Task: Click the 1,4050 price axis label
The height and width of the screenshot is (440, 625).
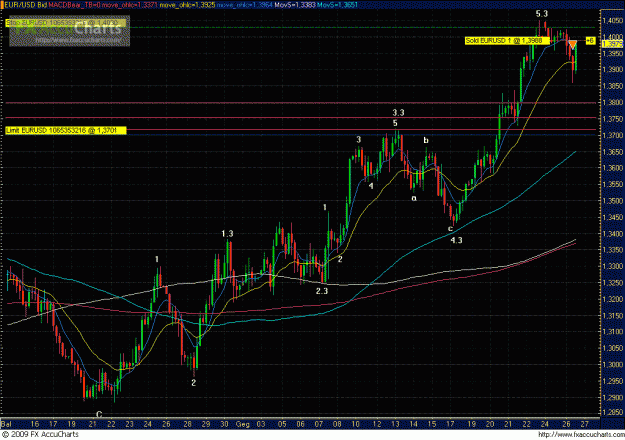Action: (612, 21)
